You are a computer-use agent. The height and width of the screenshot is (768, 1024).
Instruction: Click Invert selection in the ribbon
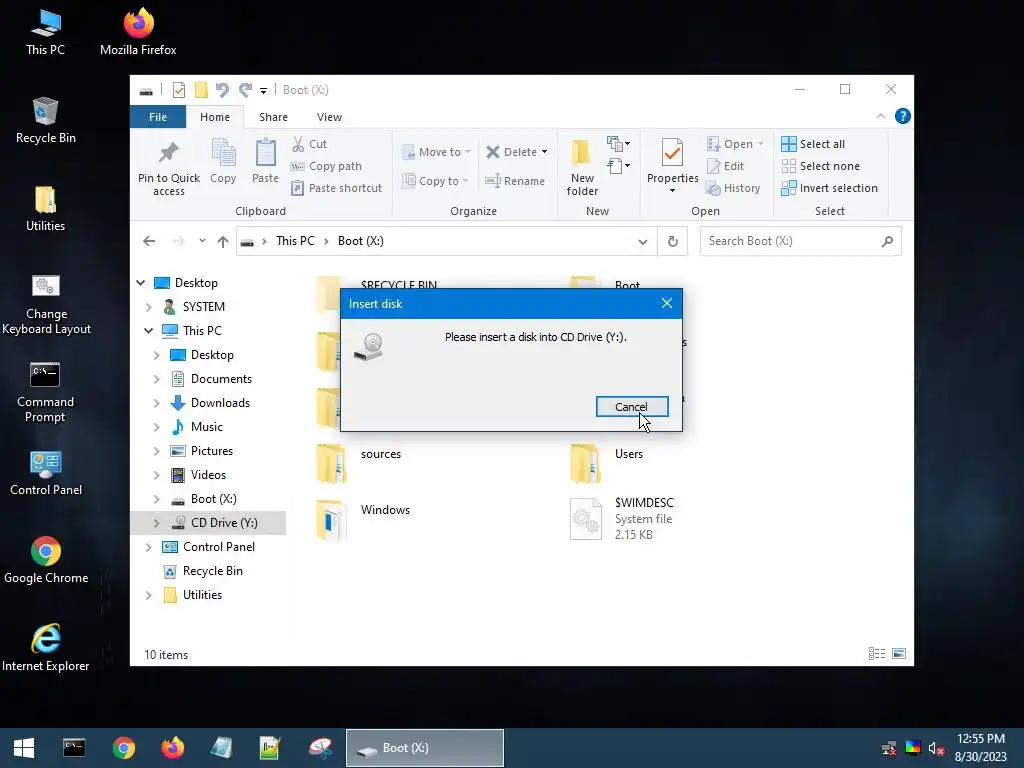click(x=829, y=188)
